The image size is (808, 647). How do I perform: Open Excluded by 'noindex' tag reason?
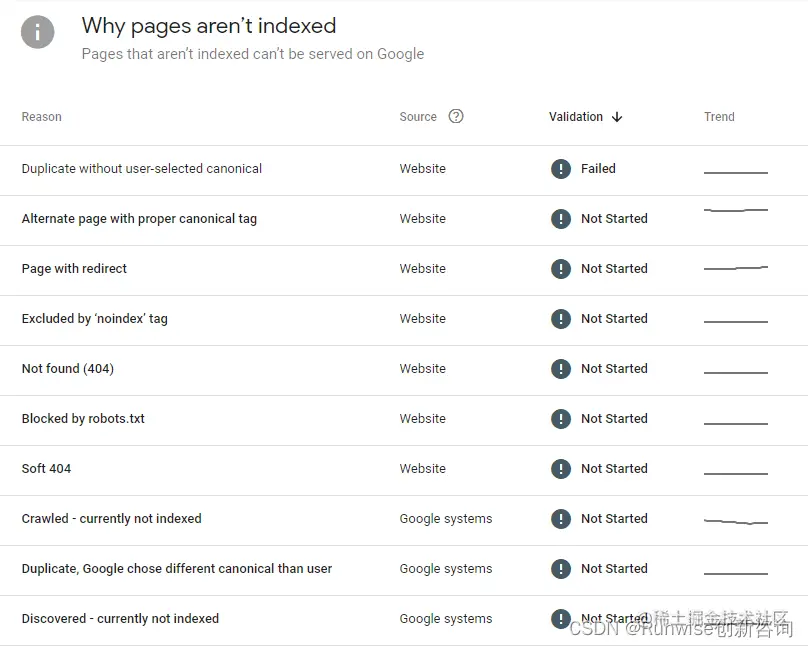pos(94,318)
